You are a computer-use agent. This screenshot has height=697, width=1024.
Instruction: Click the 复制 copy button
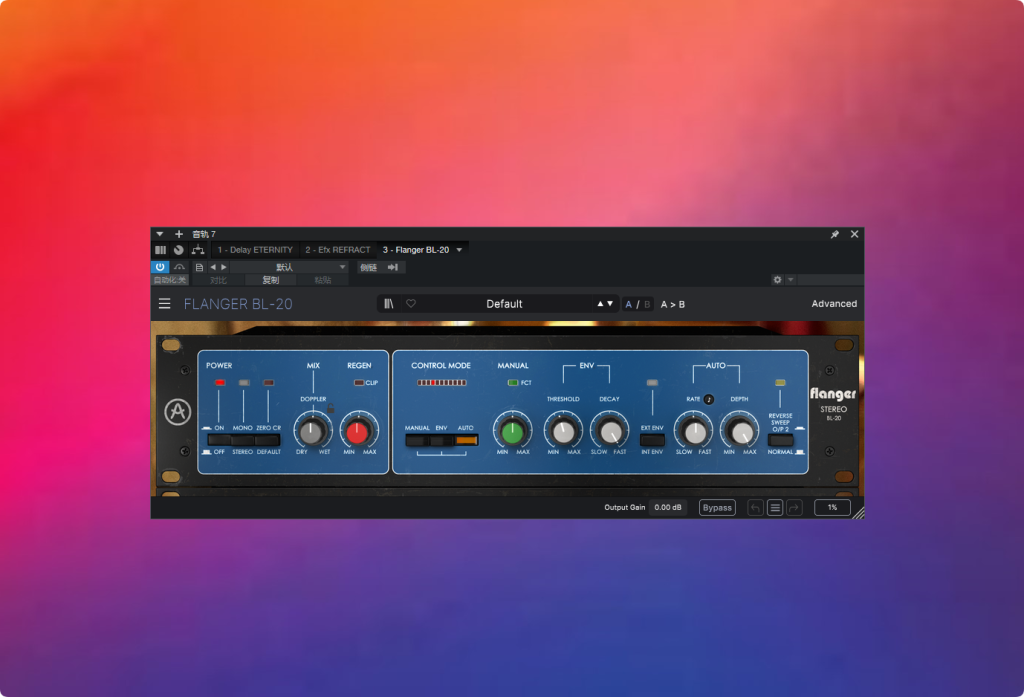point(270,280)
